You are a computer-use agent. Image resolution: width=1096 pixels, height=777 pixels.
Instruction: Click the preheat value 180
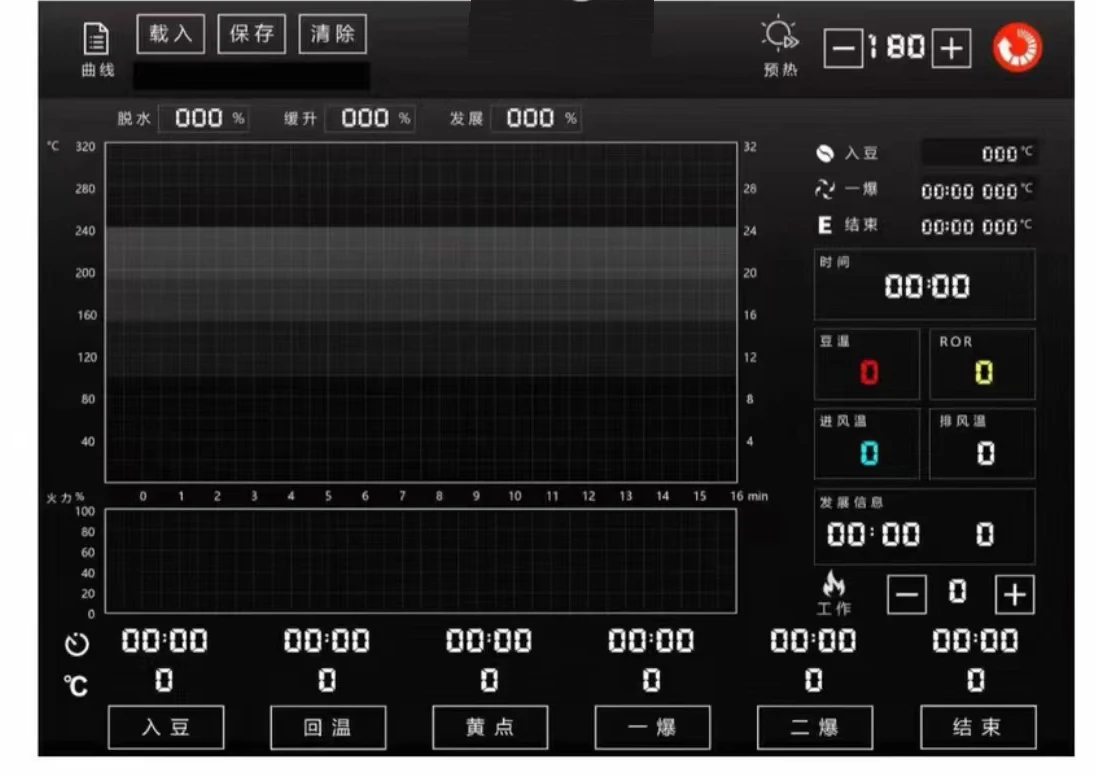tap(897, 48)
